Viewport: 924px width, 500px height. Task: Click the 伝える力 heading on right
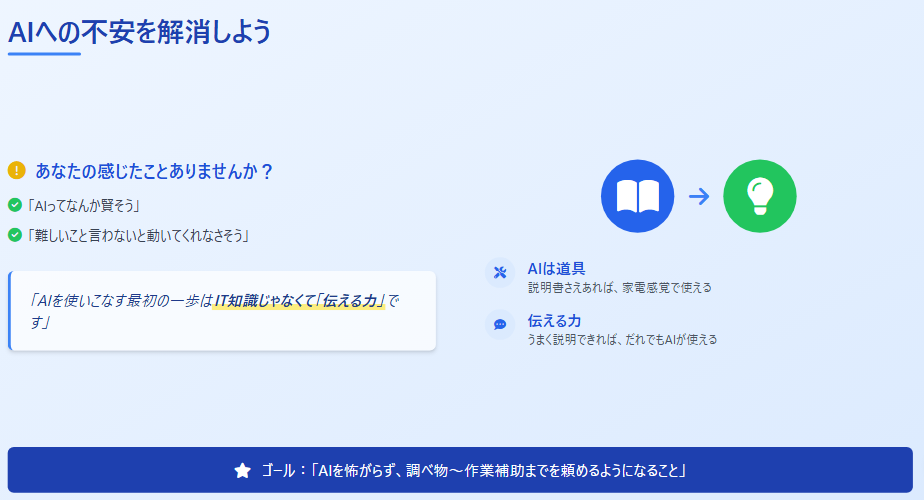point(554,320)
